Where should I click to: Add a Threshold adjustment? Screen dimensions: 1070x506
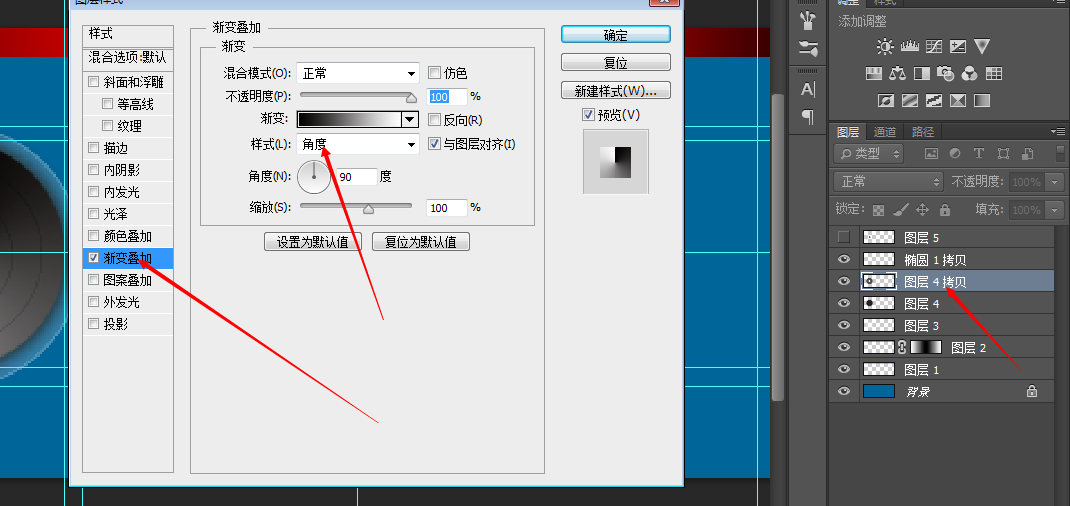point(934,100)
